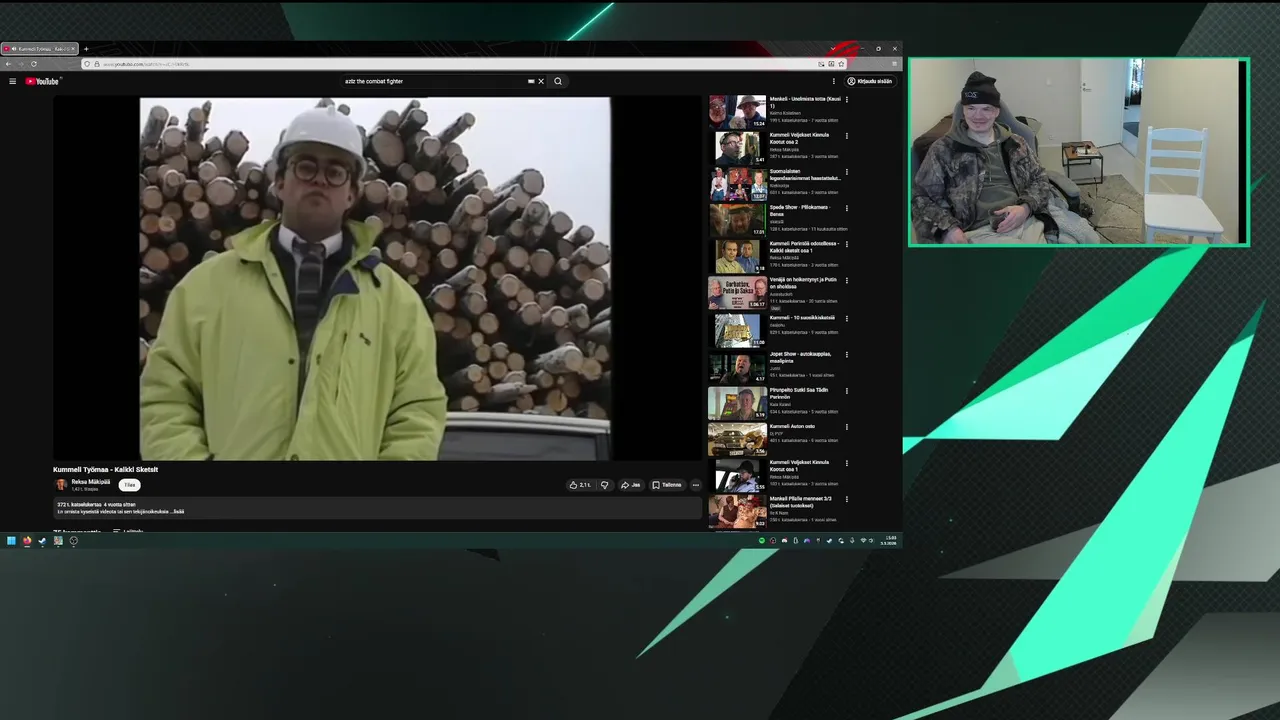Open Reksa Mäkipää channel name link
Viewport: 1280px width, 720px height.
tap(91, 482)
